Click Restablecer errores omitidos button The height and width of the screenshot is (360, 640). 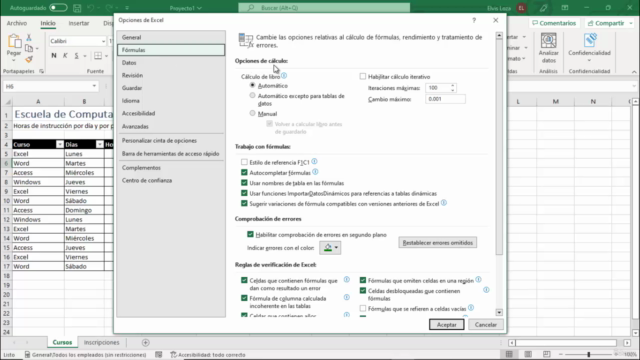(438, 242)
